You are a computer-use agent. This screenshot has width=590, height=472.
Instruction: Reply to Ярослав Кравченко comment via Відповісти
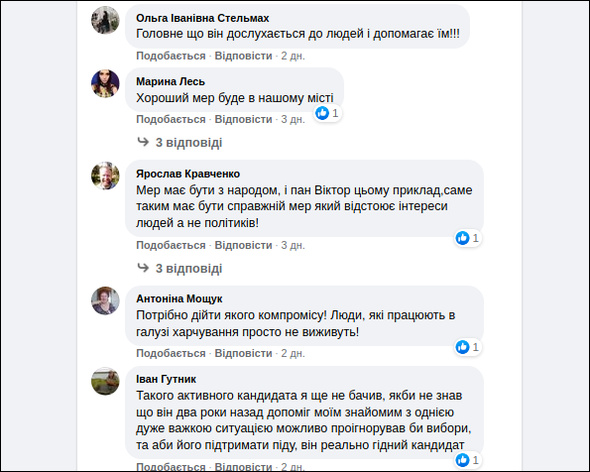click(x=243, y=245)
